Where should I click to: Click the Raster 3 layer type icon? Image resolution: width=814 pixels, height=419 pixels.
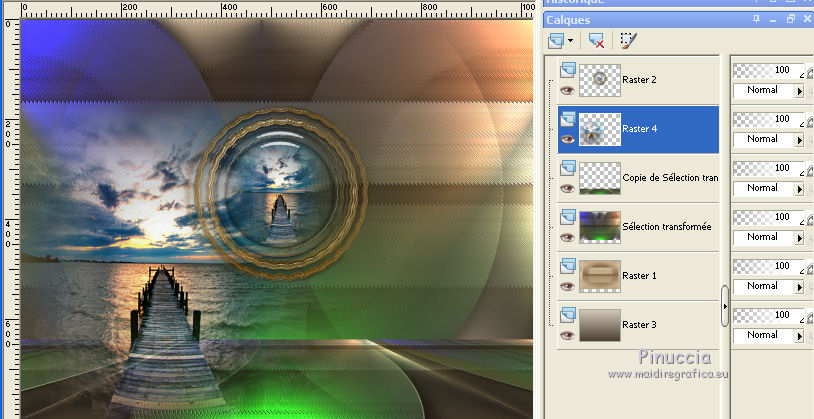pyautogui.click(x=568, y=315)
